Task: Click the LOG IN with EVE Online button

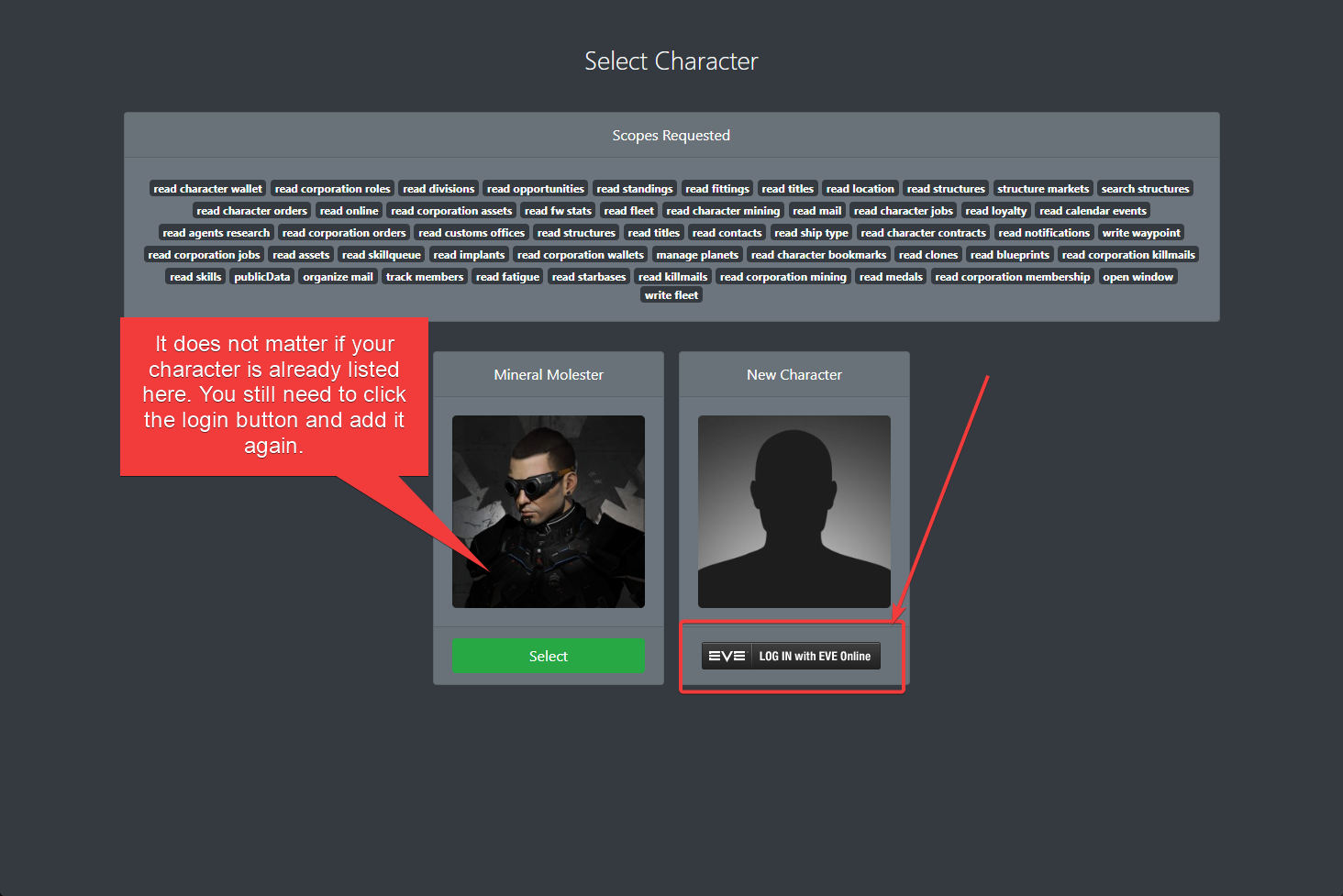Action: tap(791, 655)
